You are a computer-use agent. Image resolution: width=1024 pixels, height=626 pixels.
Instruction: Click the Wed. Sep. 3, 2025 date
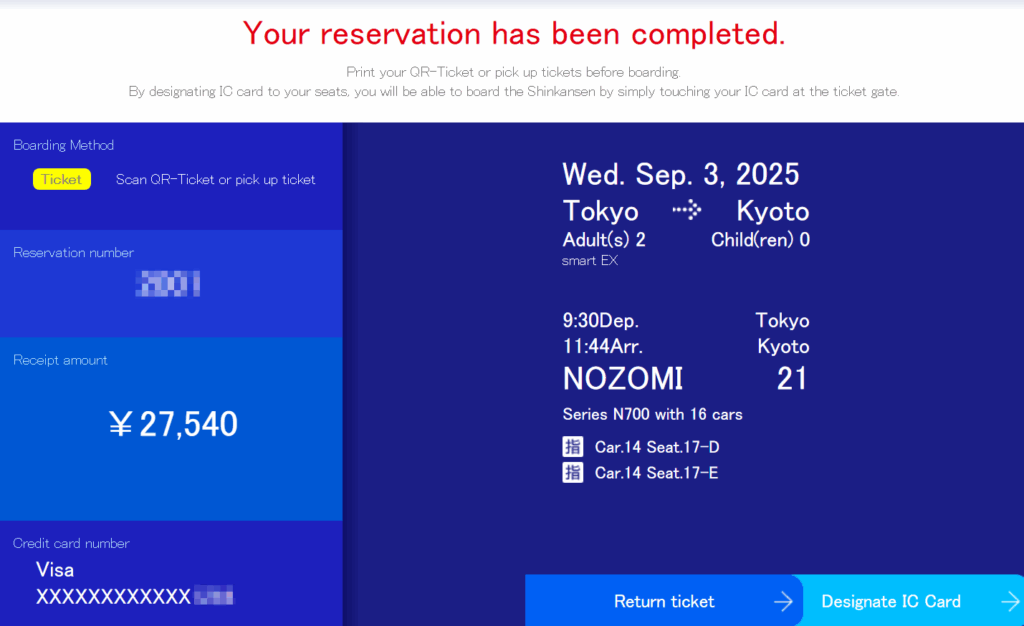click(681, 174)
